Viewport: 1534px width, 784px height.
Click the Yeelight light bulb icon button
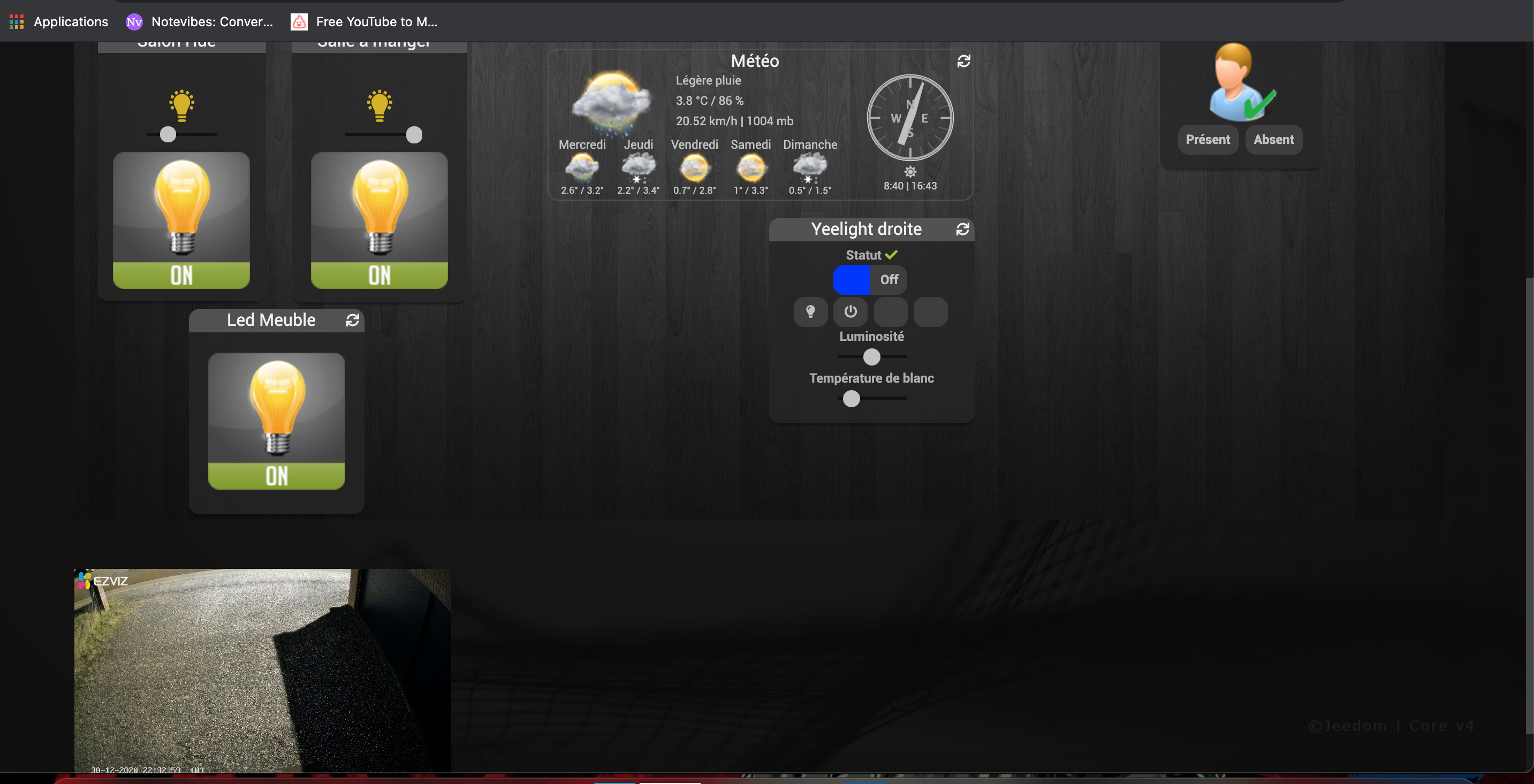pos(810,311)
